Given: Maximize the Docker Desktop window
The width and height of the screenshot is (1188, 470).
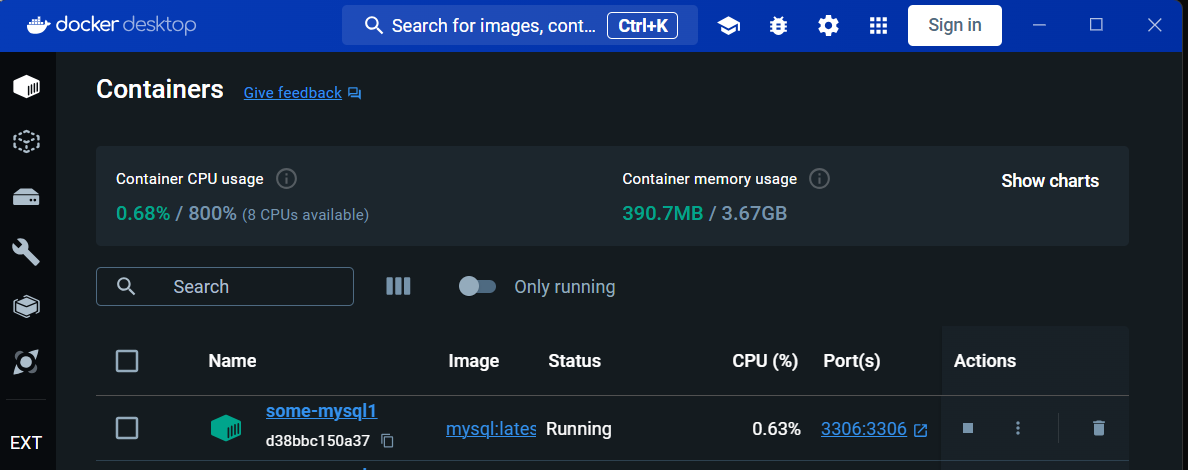Looking at the screenshot, I should [x=1096, y=25].
